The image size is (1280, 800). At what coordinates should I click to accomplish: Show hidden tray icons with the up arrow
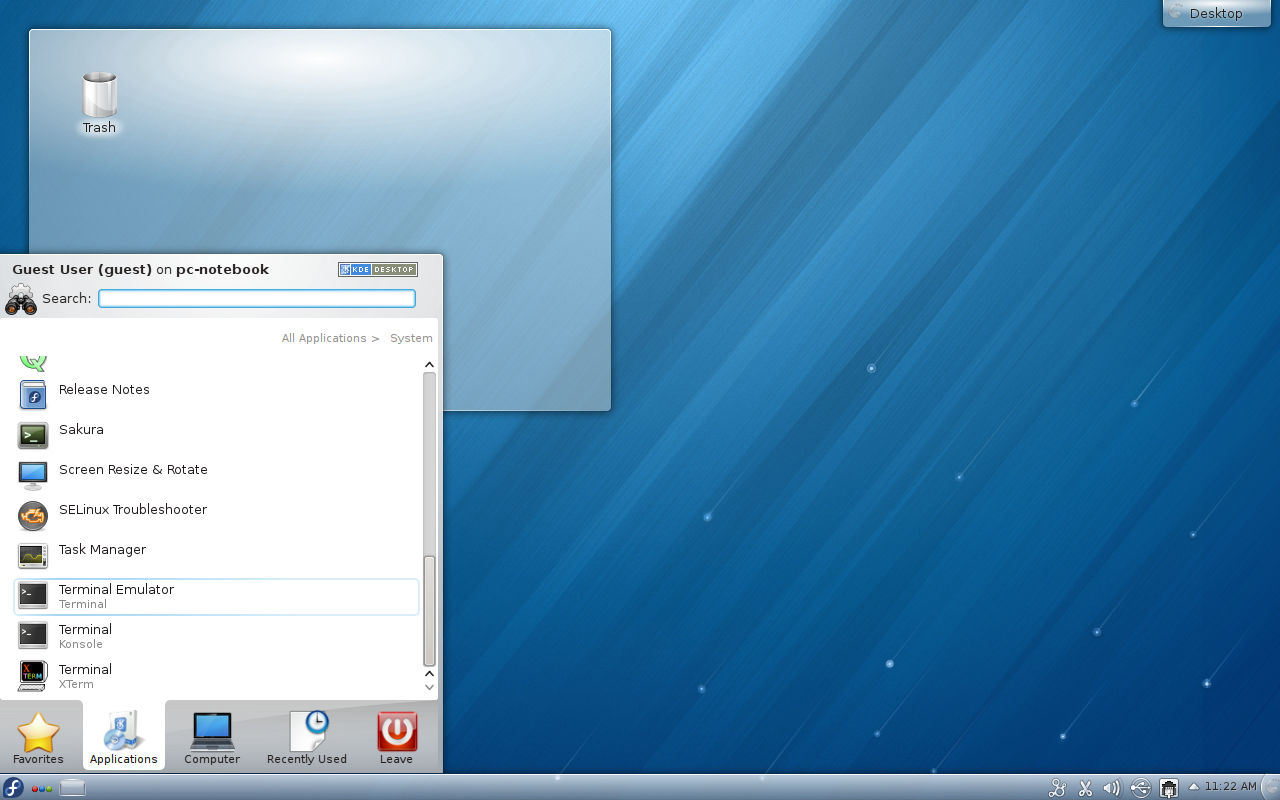pyautogui.click(x=1193, y=787)
